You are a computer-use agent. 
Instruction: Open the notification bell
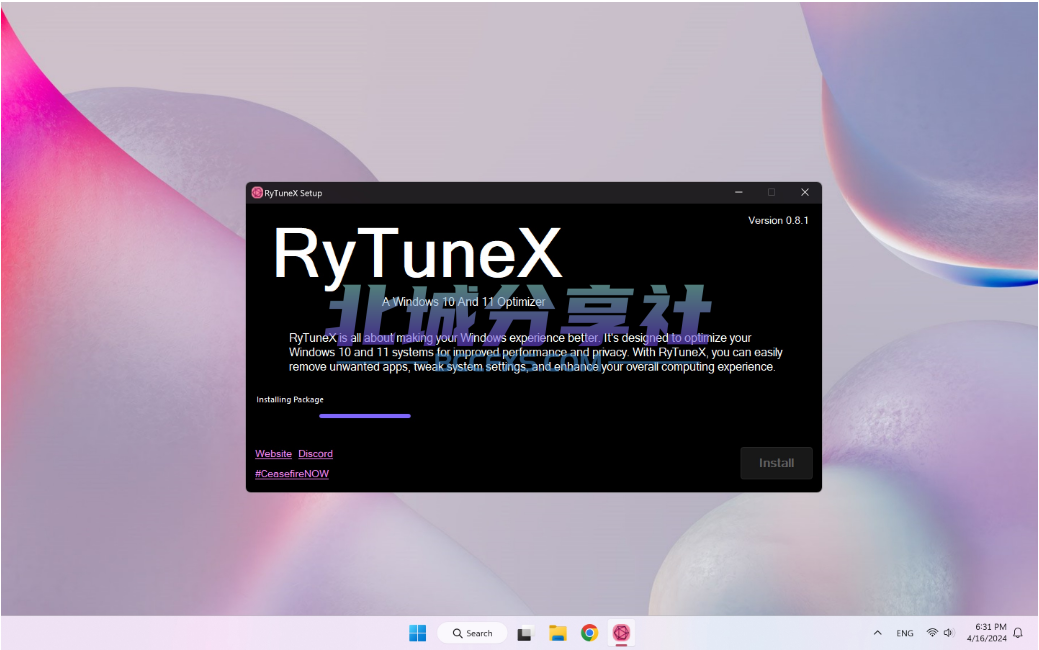pos(1018,633)
